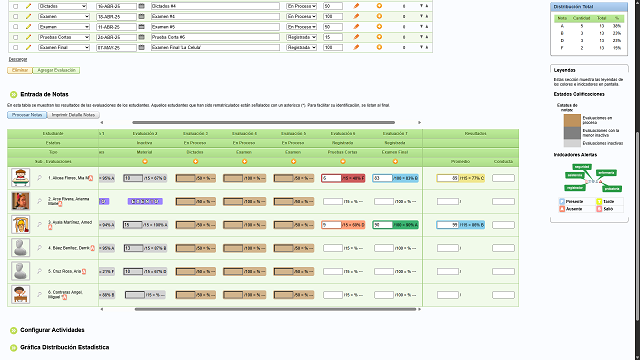
Task: Open the calendar picker for Examen Final date
Action: 142,47
